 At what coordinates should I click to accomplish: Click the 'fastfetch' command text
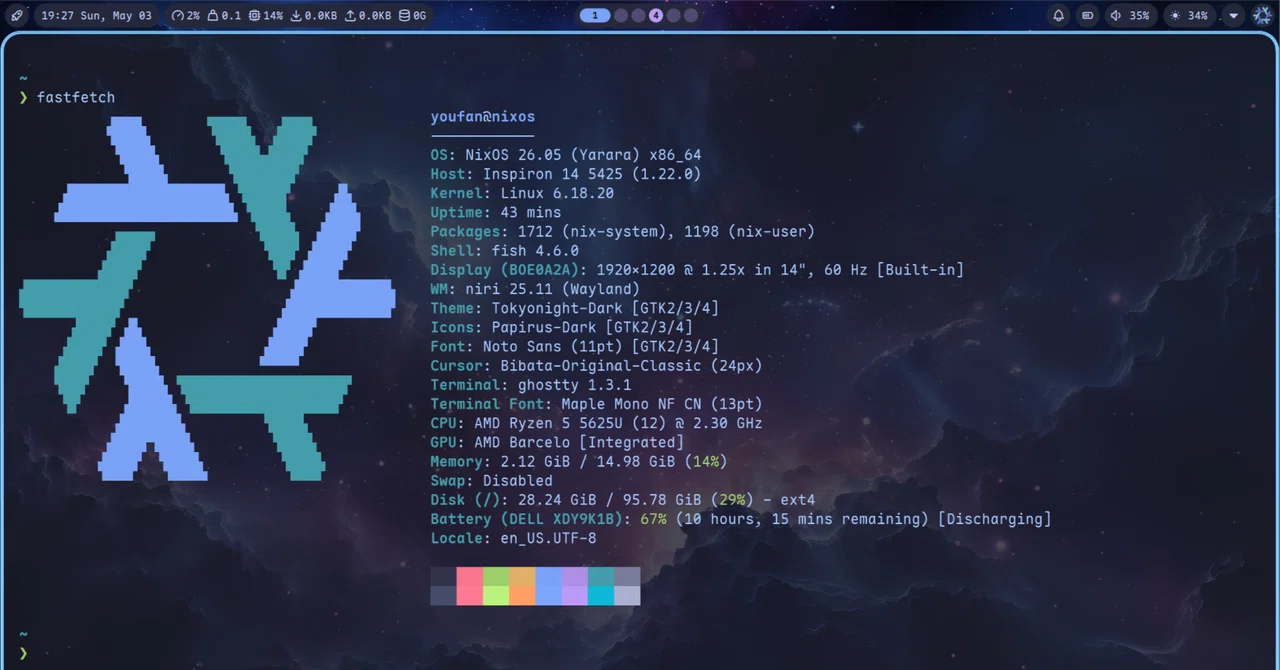point(76,97)
